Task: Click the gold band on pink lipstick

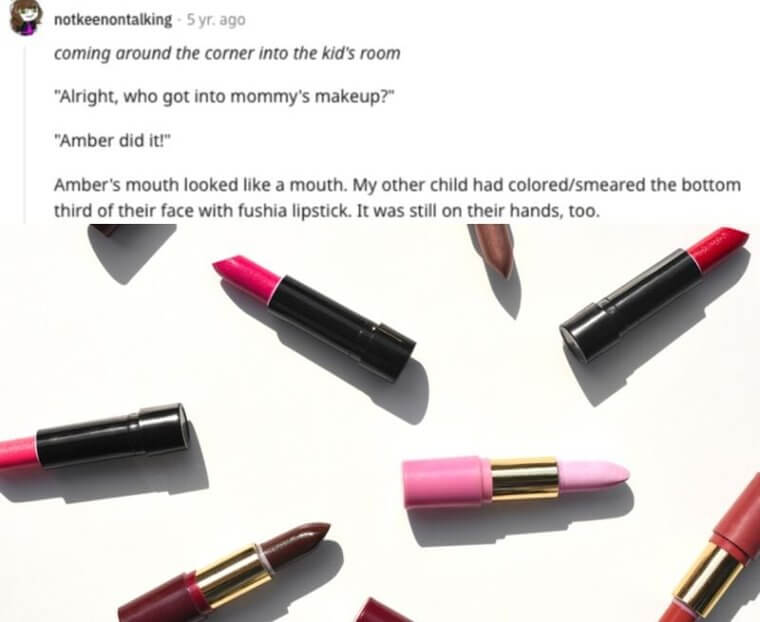Action: click(526, 478)
